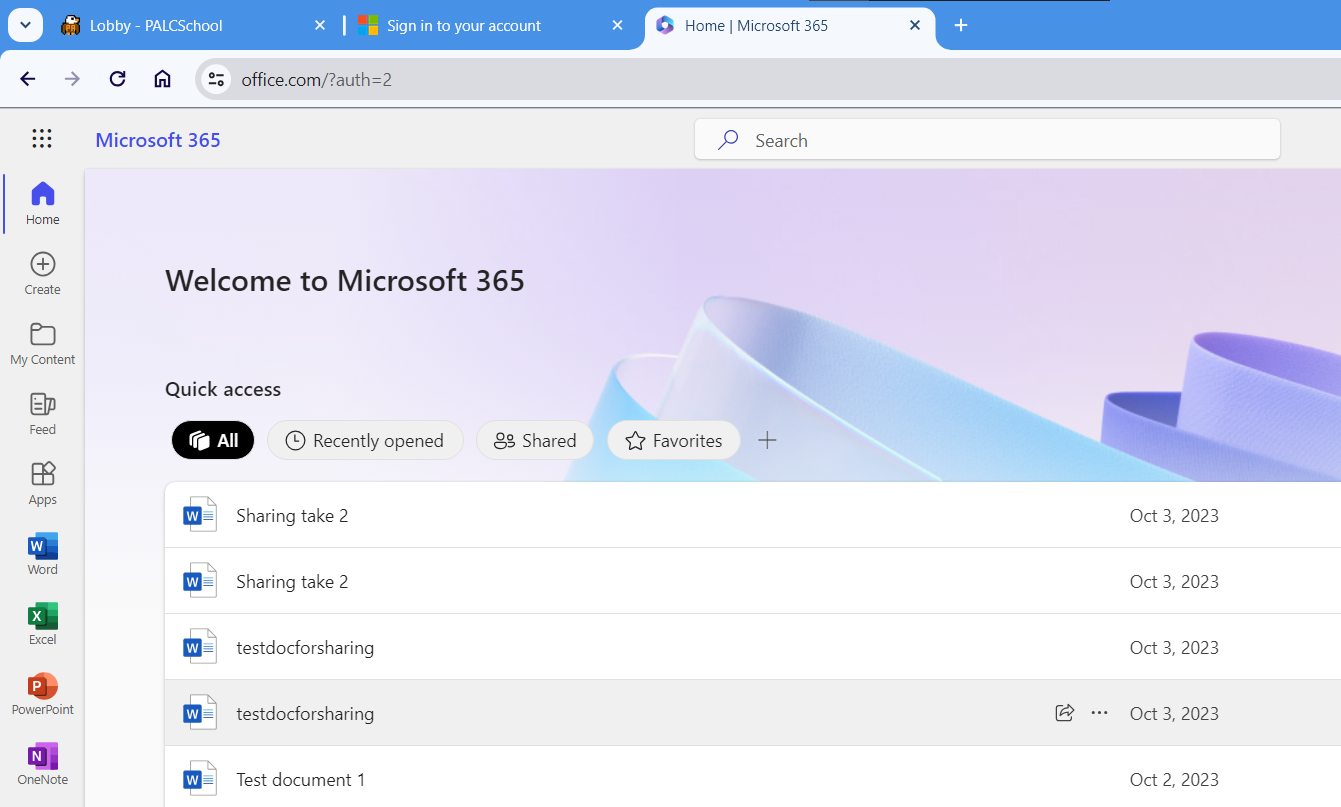Go to Home in the sidebar
This screenshot has height=807, width=1341.
tap(43, 204)
